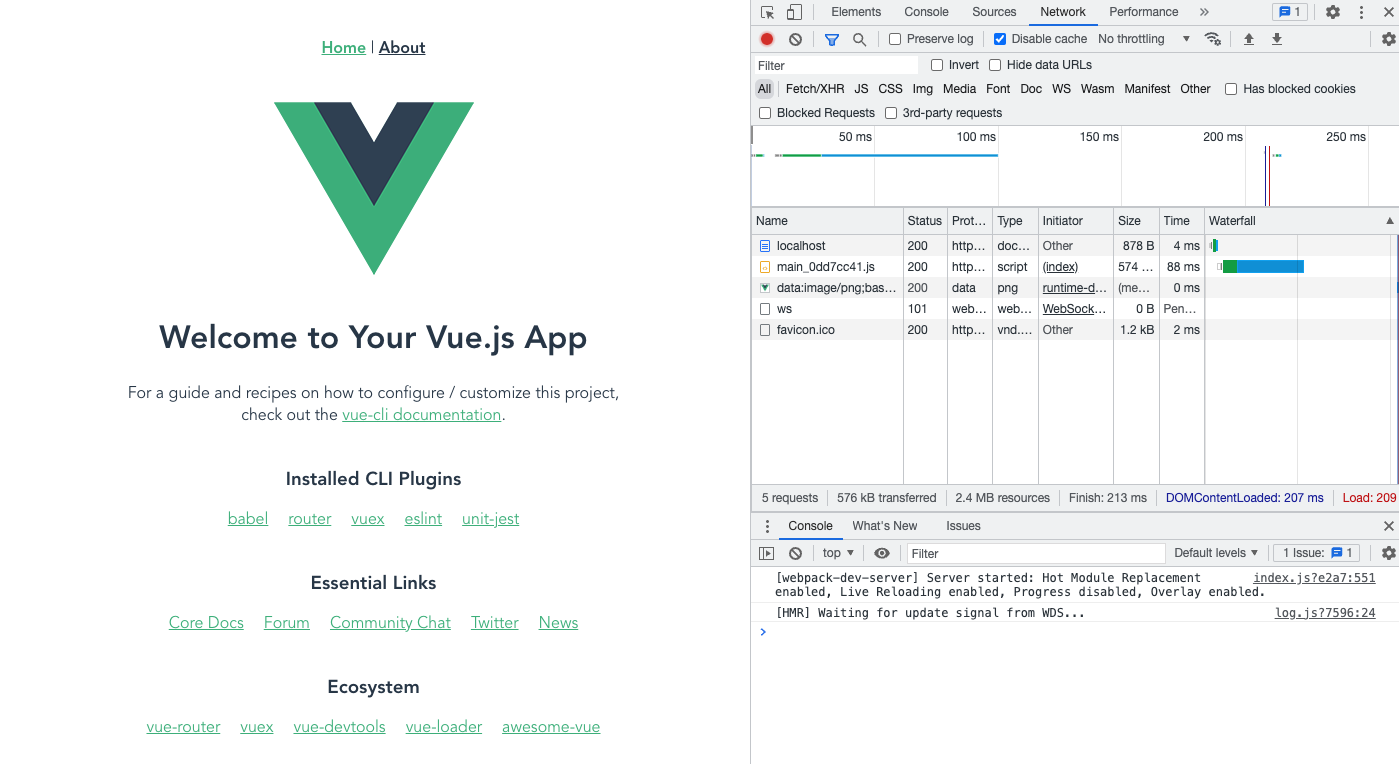The width and height of the screenshot is (1399, 764).
Task: Click the Vue logo image
Action: (x=373, y=188)
